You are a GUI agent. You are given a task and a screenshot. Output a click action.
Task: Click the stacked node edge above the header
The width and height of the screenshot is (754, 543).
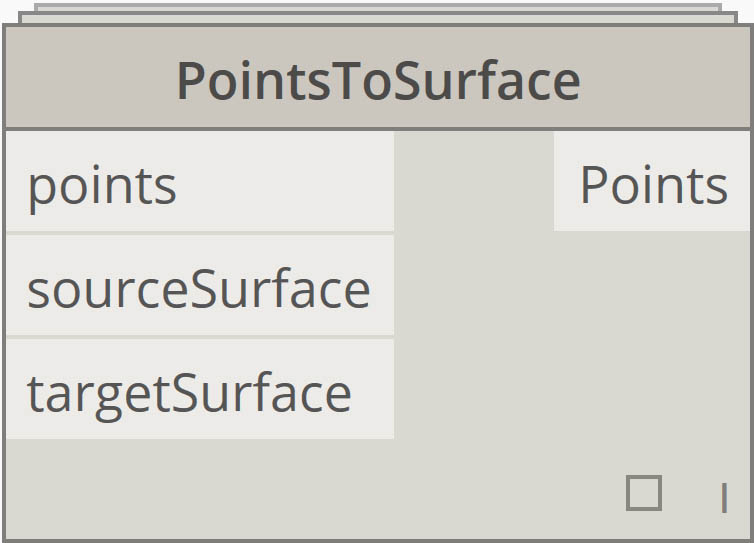pos(378,12)
